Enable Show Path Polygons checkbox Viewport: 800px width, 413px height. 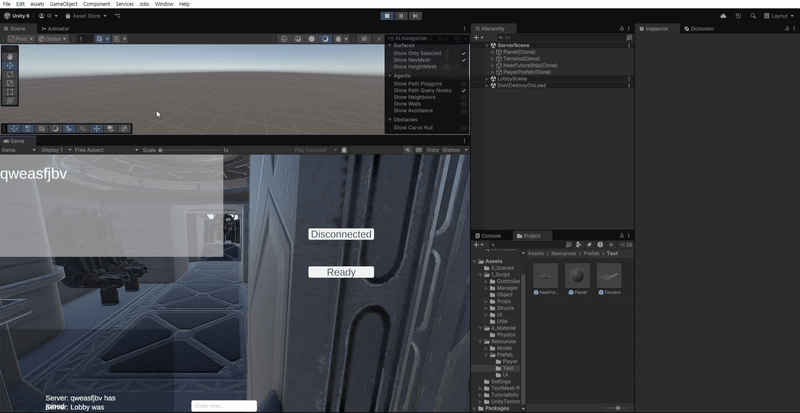[464, 84]
